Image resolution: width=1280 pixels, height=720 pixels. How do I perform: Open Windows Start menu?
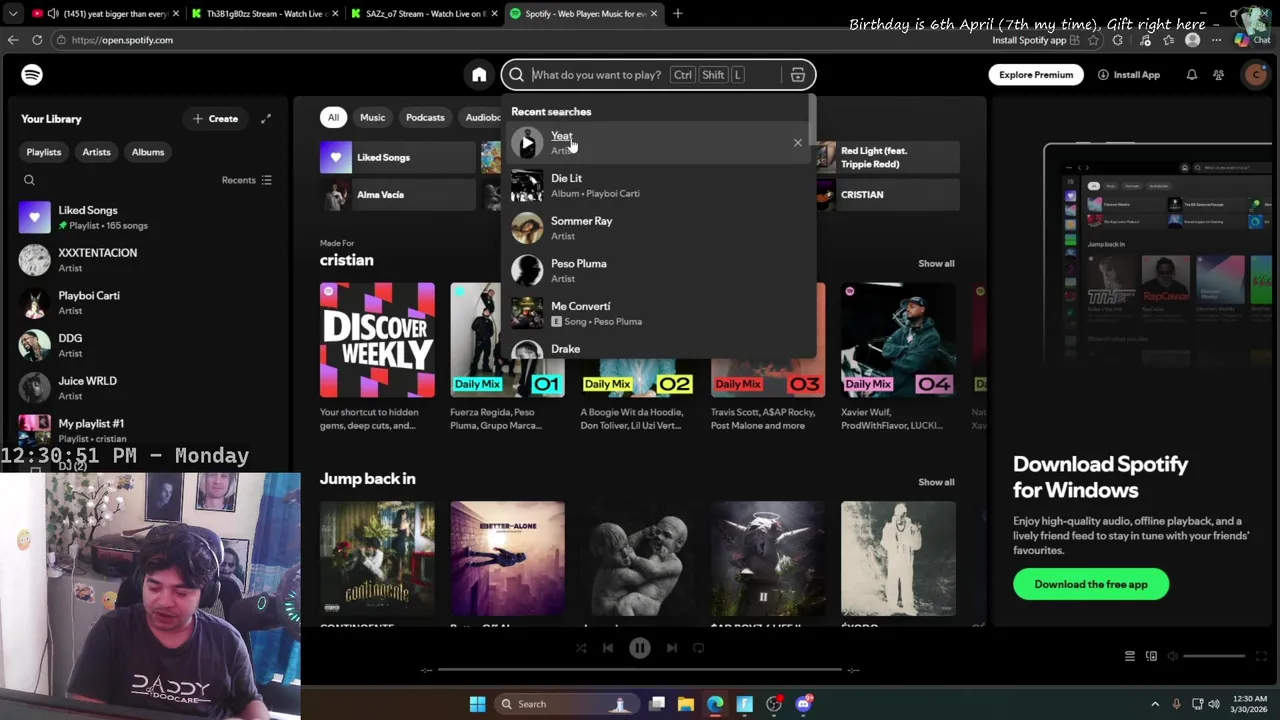pos(477,704)
